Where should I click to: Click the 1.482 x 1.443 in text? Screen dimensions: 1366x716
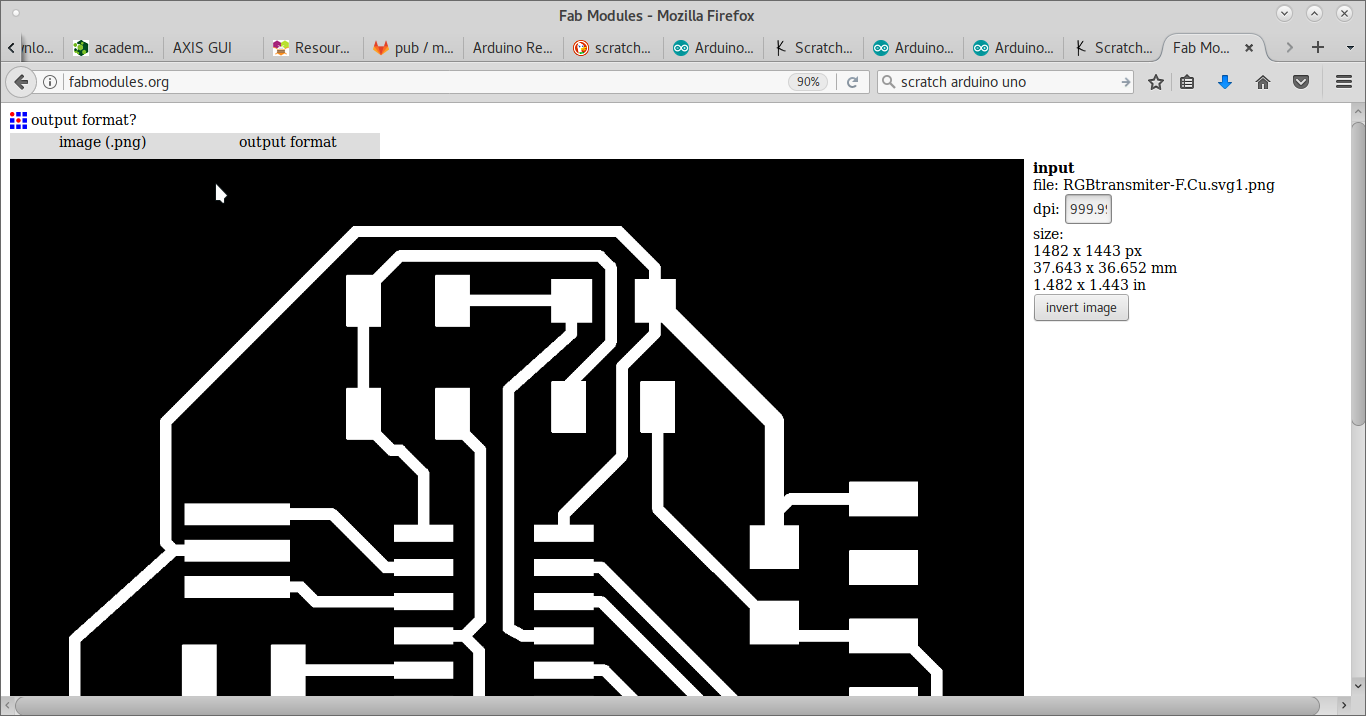1089,285
